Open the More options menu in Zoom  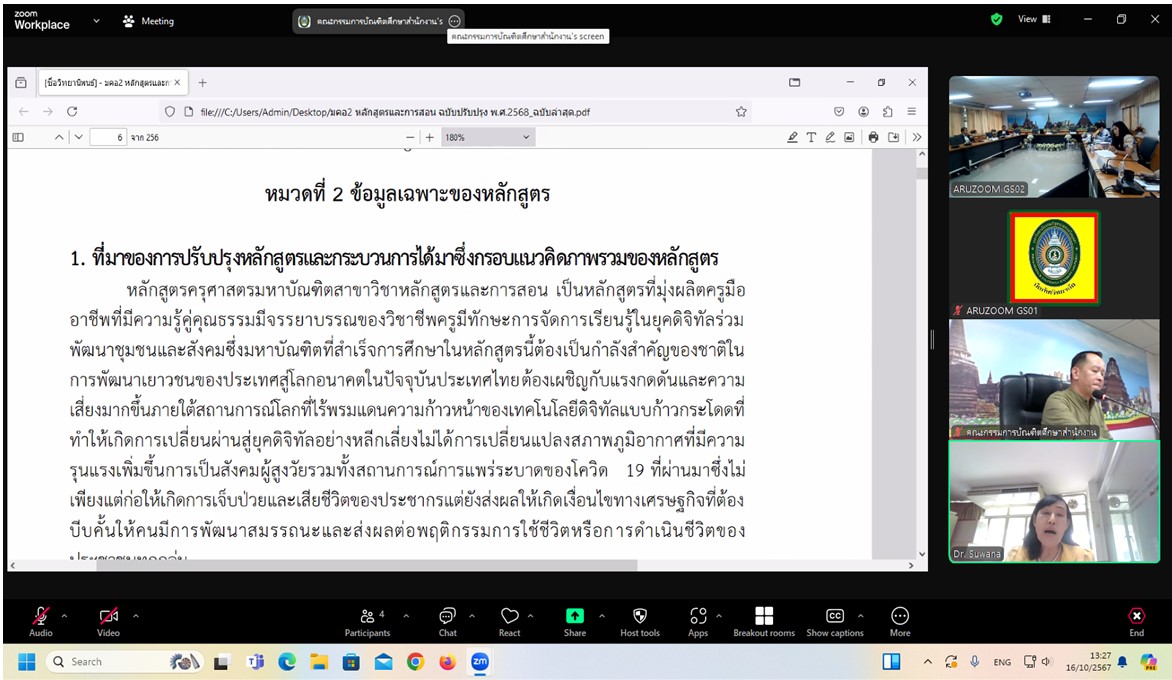click(900, 621)
